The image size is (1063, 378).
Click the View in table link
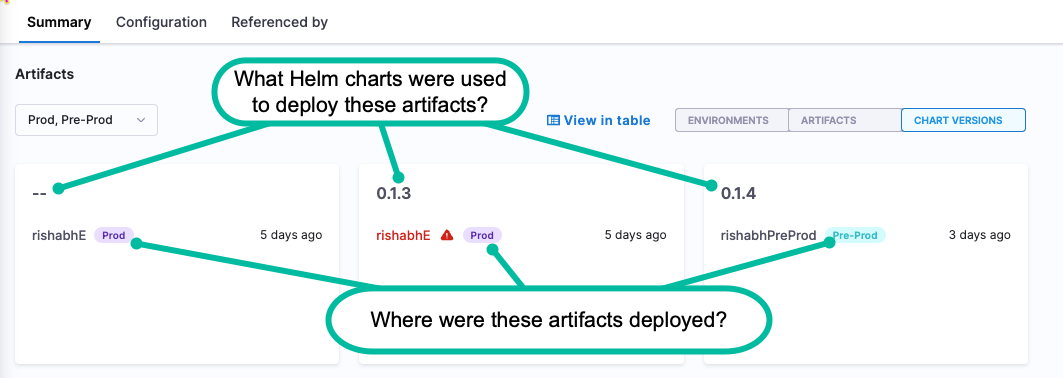[599, 121]
